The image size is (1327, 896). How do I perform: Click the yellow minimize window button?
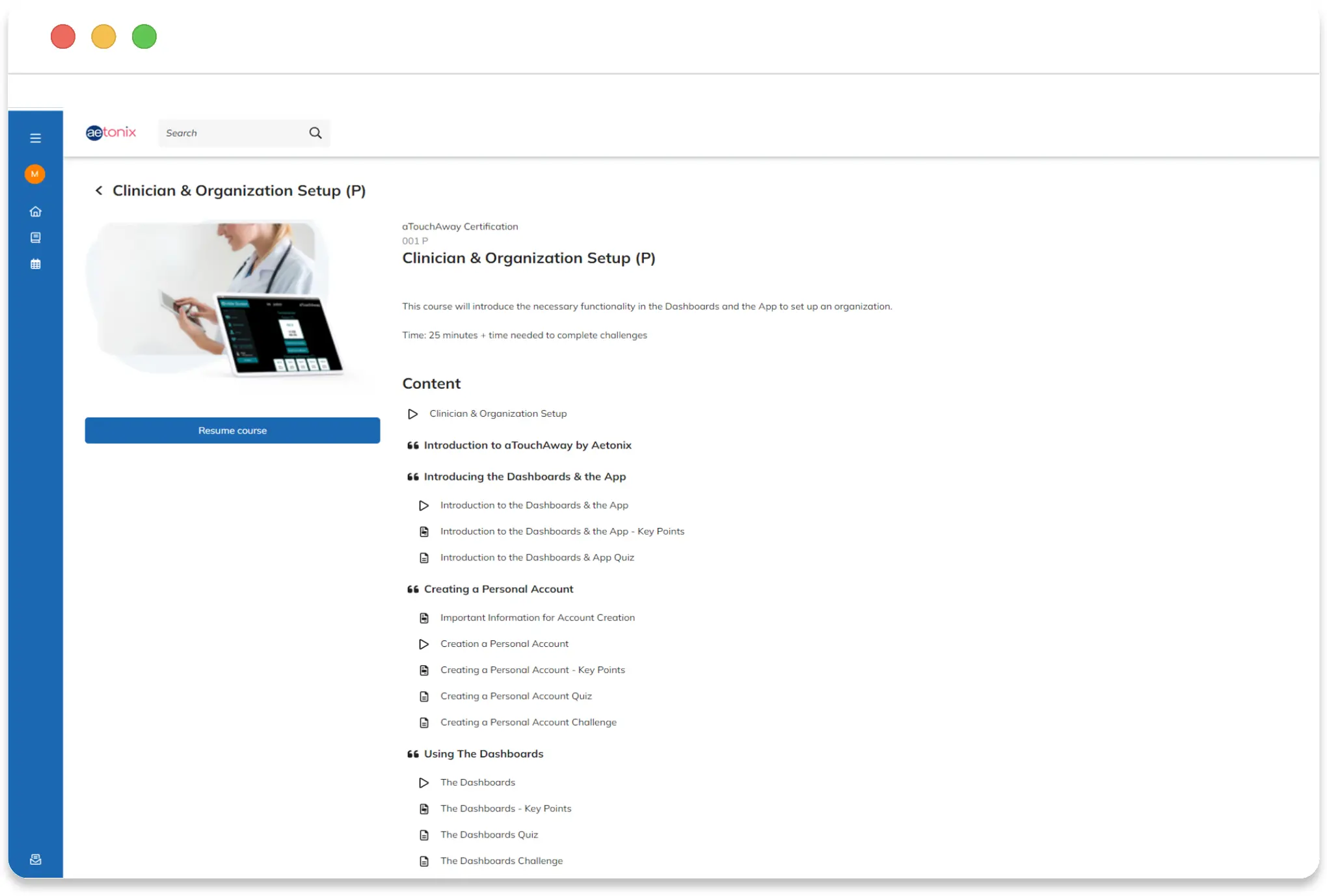pos(103,36)
